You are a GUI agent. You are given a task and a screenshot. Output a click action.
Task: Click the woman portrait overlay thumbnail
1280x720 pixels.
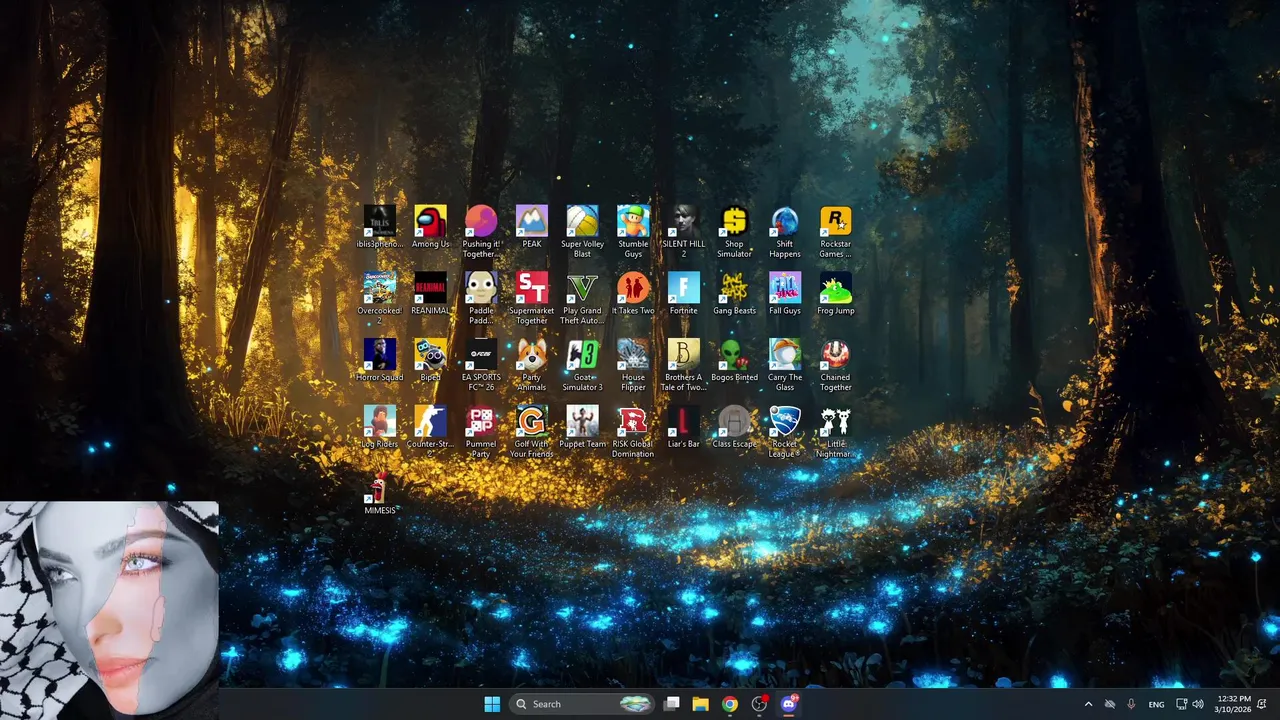pyautogui.click(x=109, y=610)
